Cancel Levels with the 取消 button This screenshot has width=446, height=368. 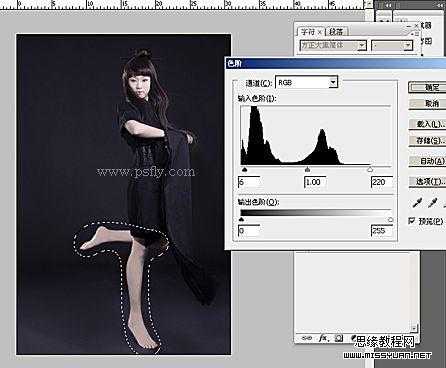(x=428, y=104)
